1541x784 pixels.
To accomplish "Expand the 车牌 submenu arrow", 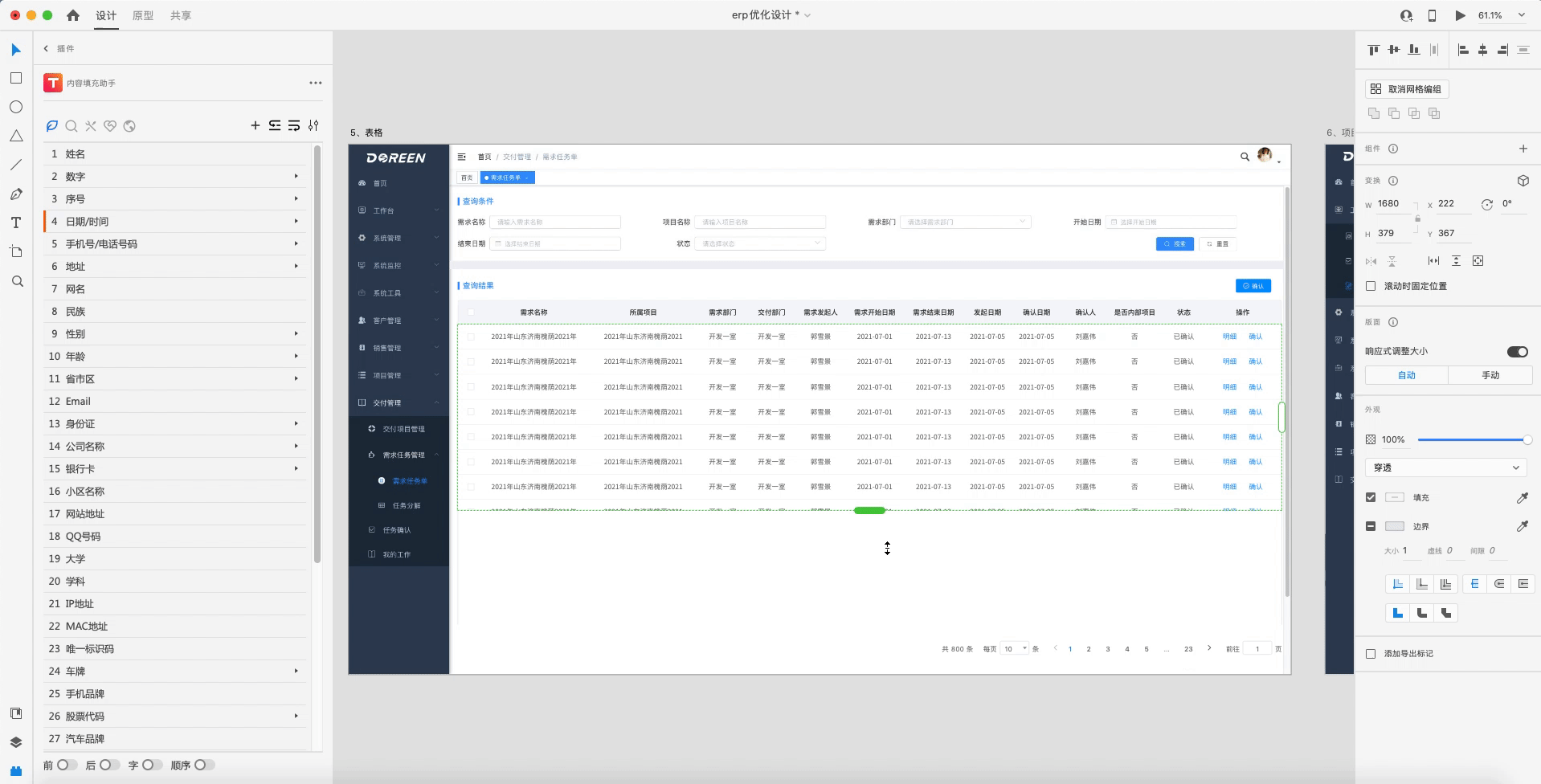I will 296,671.
